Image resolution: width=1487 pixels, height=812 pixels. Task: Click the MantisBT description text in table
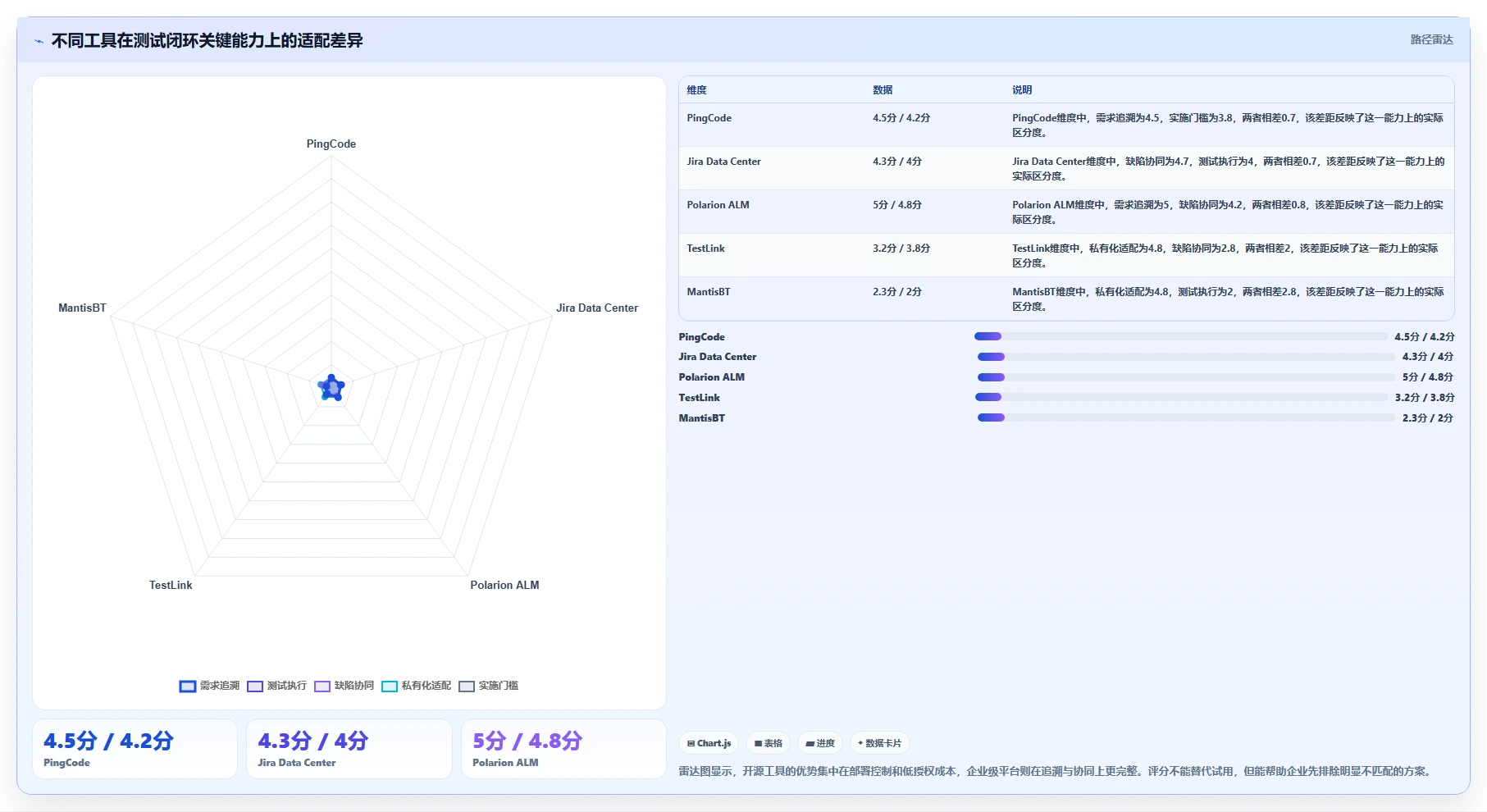pyautogui.click(x=1228, y=299)
